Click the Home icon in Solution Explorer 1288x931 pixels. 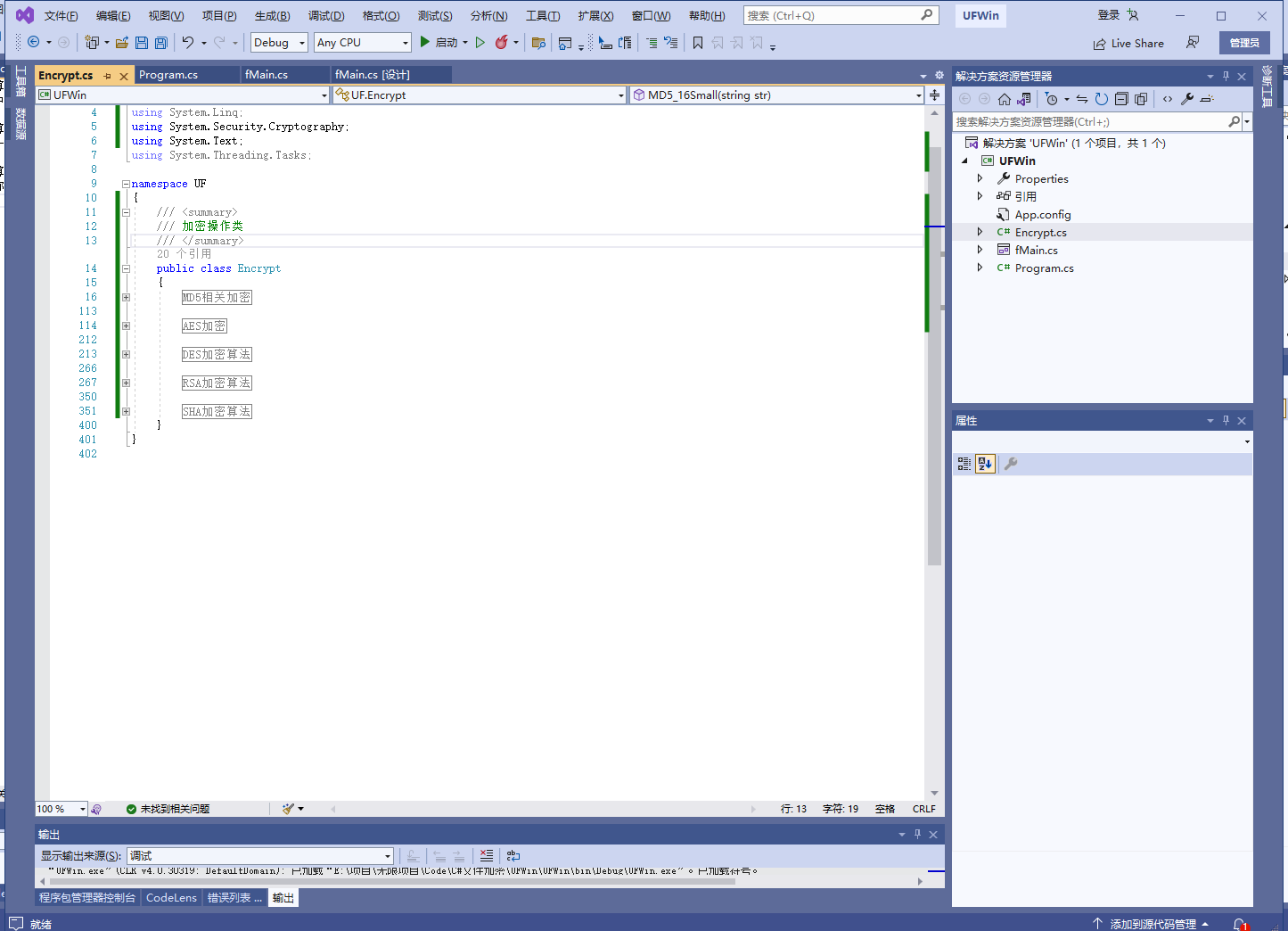(x=1005, y=99)
